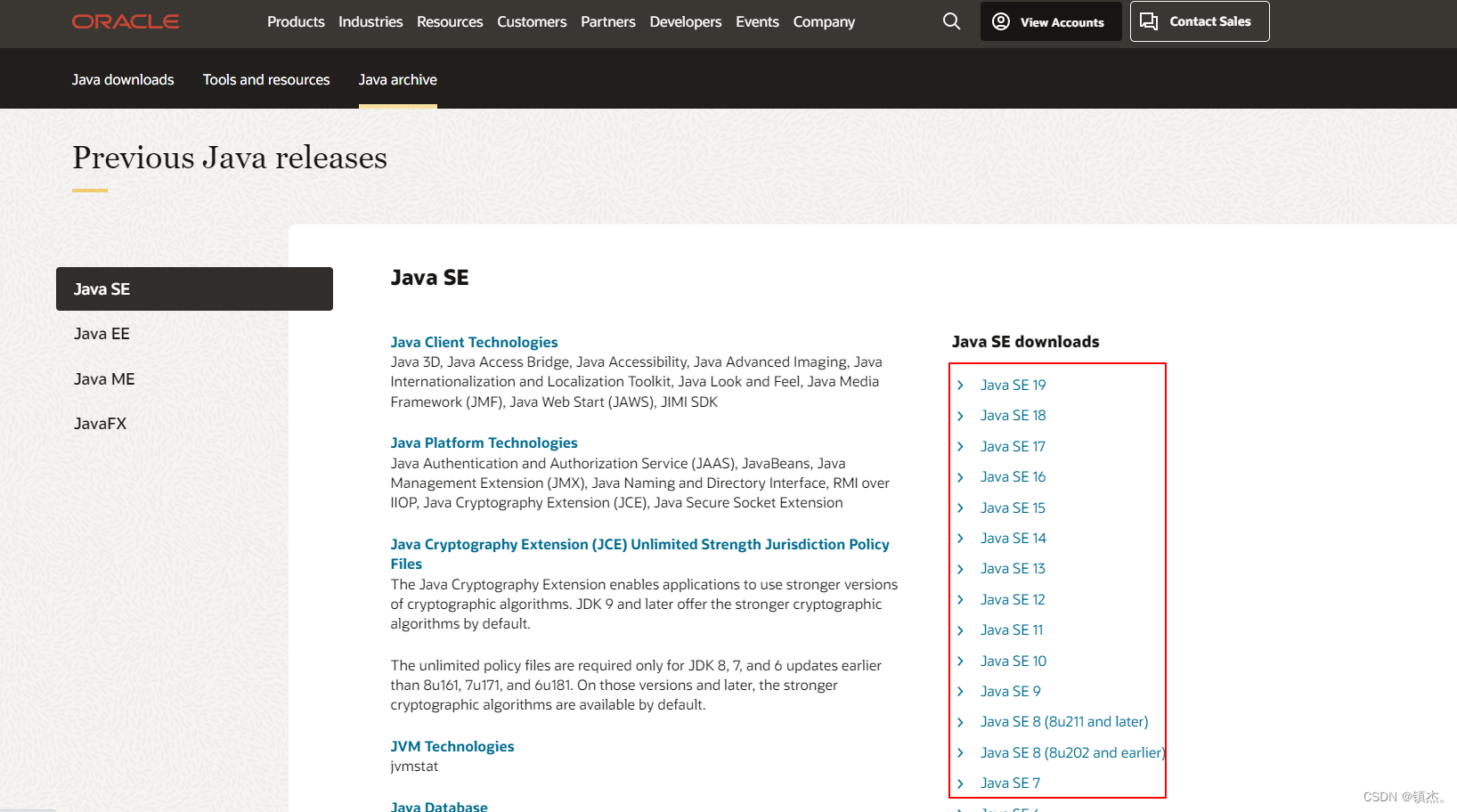
Task: Open Java SE 8 (8u211 and later) link
Action: (x=1064, y=722)
